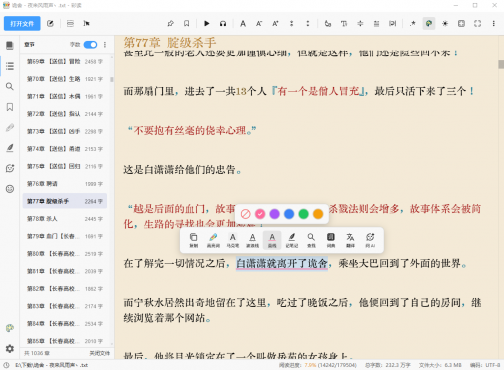Viewport: 504px width, 370px height.
Task: Open bookmarks panel in the left sidebar
Action: (x=10, y=107)
